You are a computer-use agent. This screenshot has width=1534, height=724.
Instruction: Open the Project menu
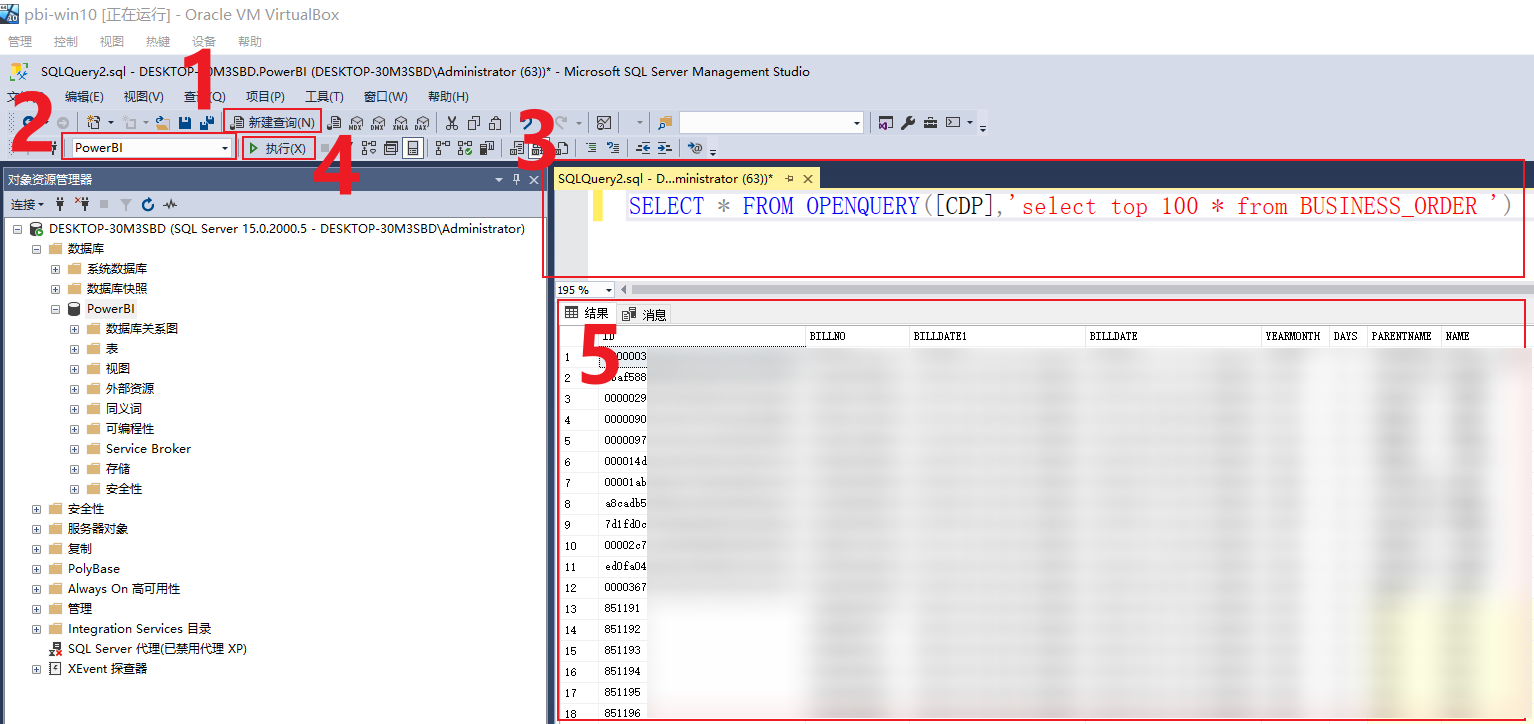point(265,97)
